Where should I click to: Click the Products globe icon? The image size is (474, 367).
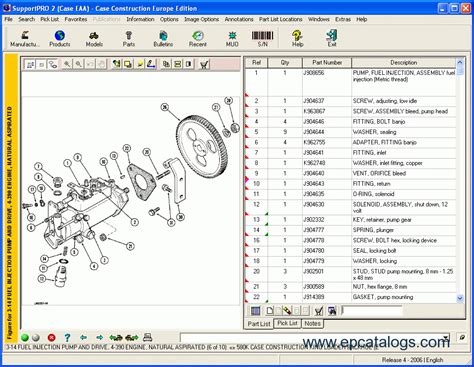click(60, 39)
